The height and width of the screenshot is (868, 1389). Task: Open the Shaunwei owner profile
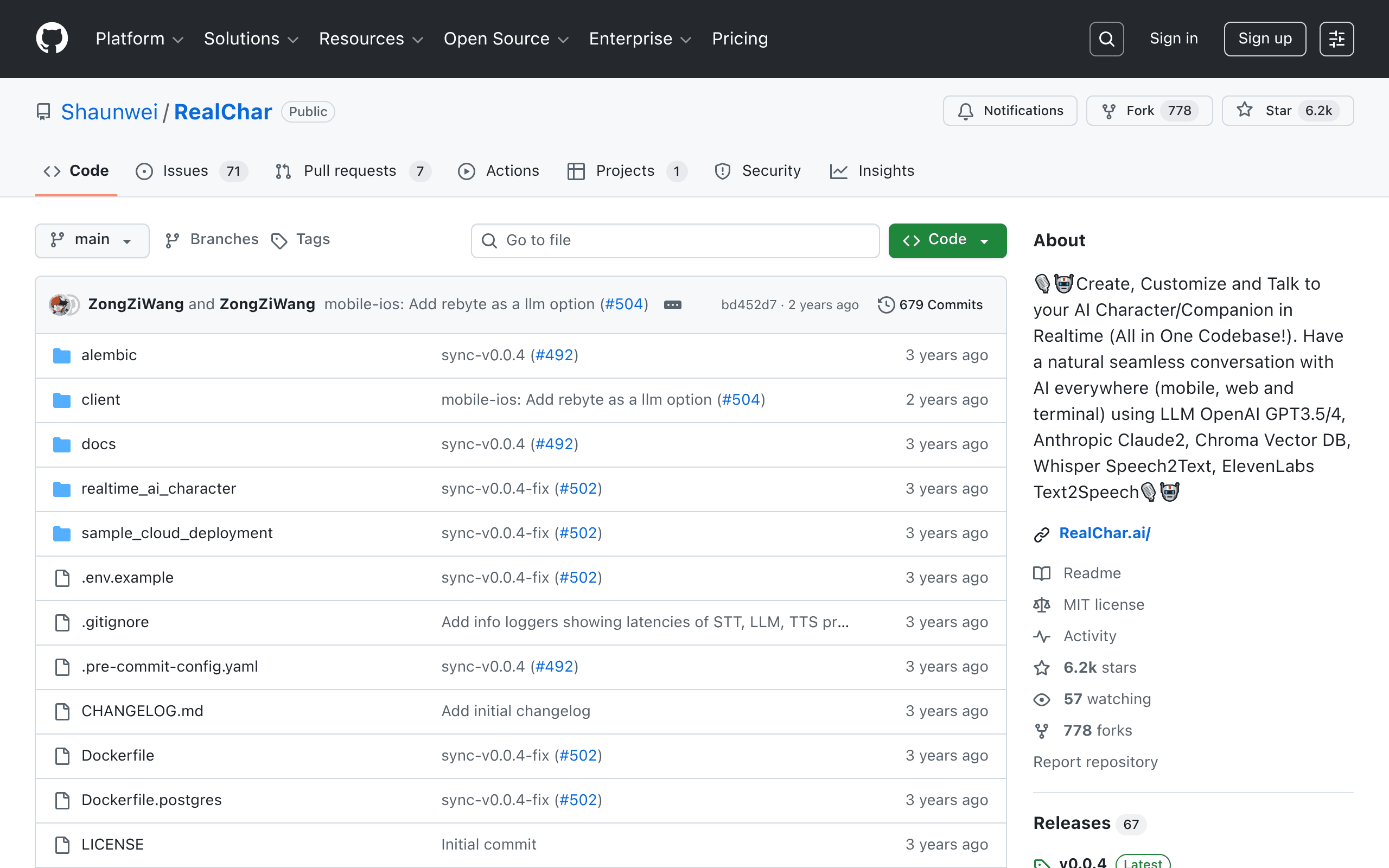[x=109, y=112]
